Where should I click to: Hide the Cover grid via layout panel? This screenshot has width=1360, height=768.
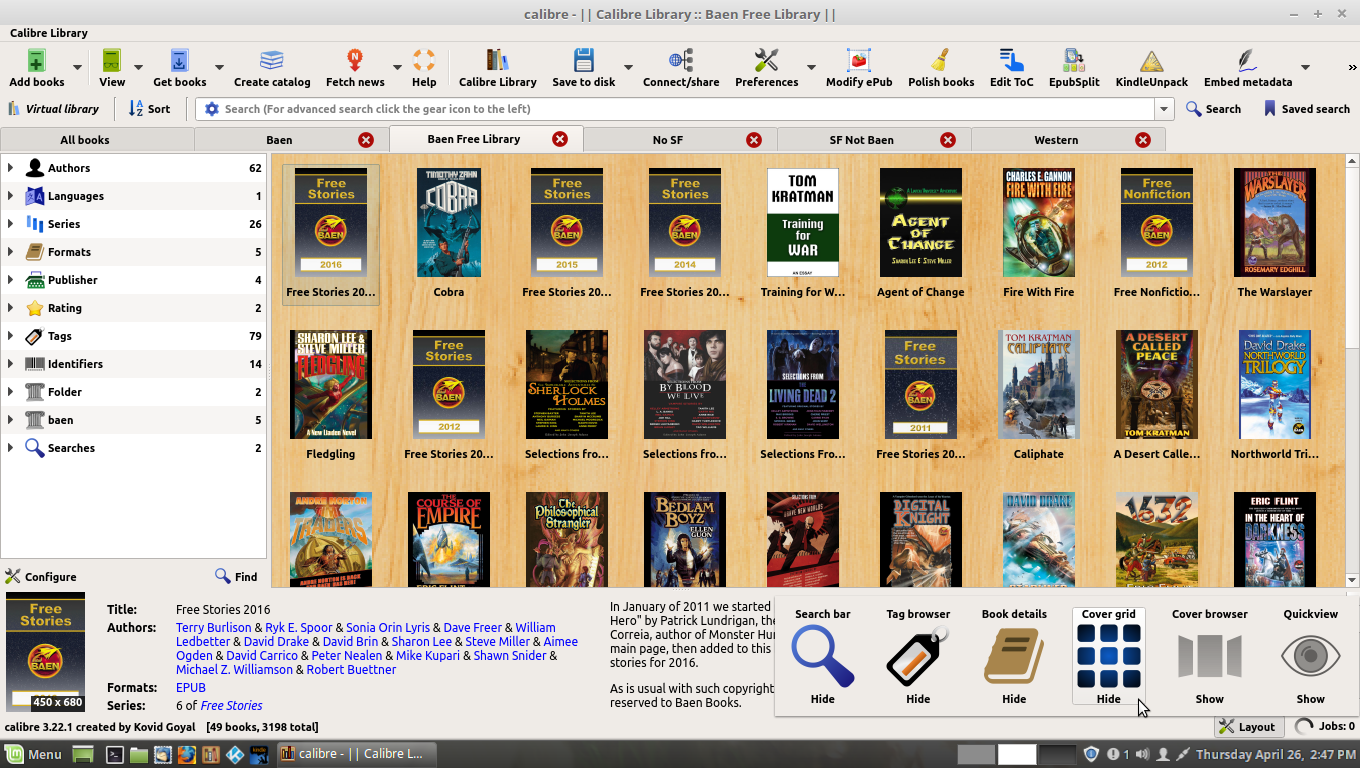[1109, 656]
